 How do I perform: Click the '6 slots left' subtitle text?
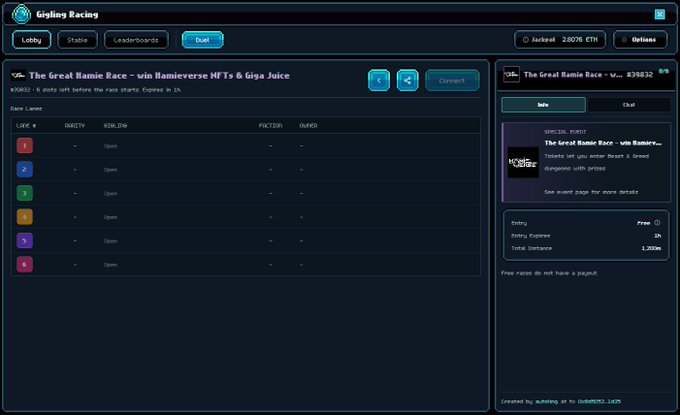pos(95,90)
